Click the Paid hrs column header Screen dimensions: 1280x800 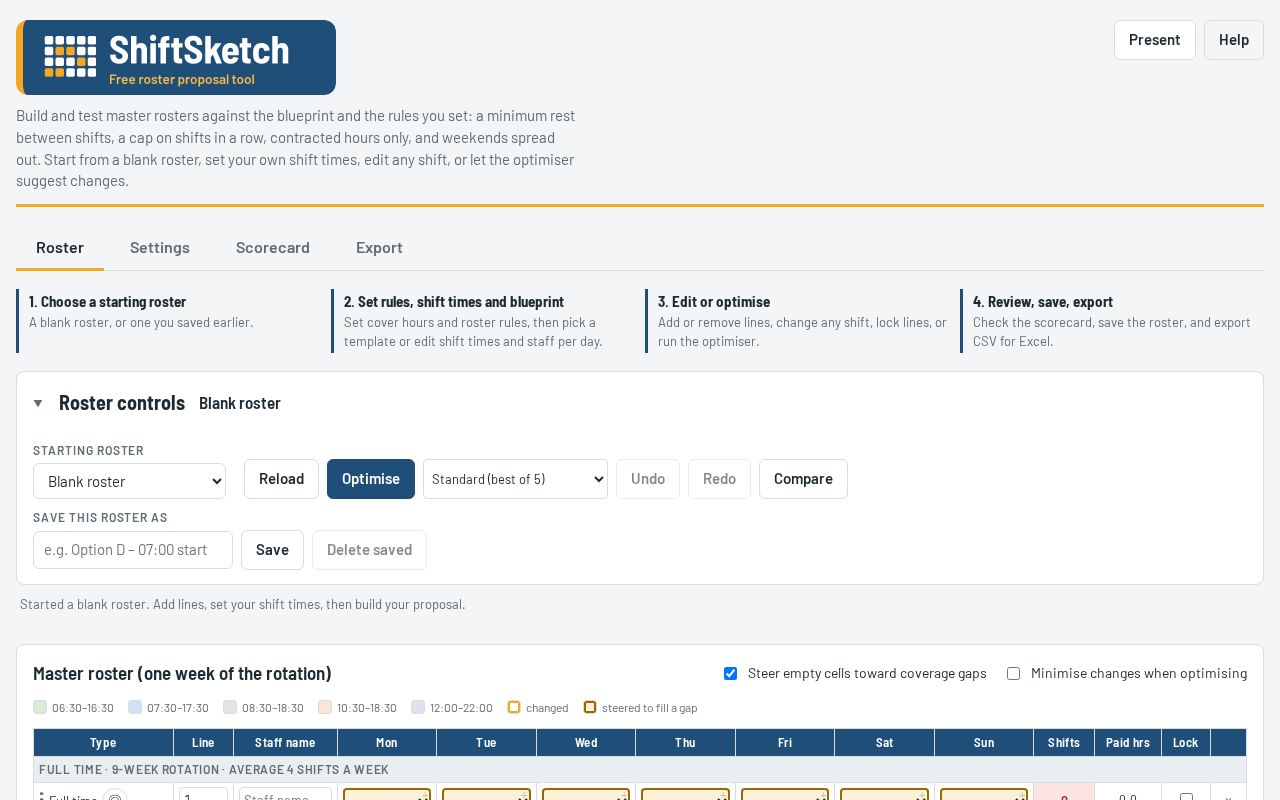coord(1128,743)
